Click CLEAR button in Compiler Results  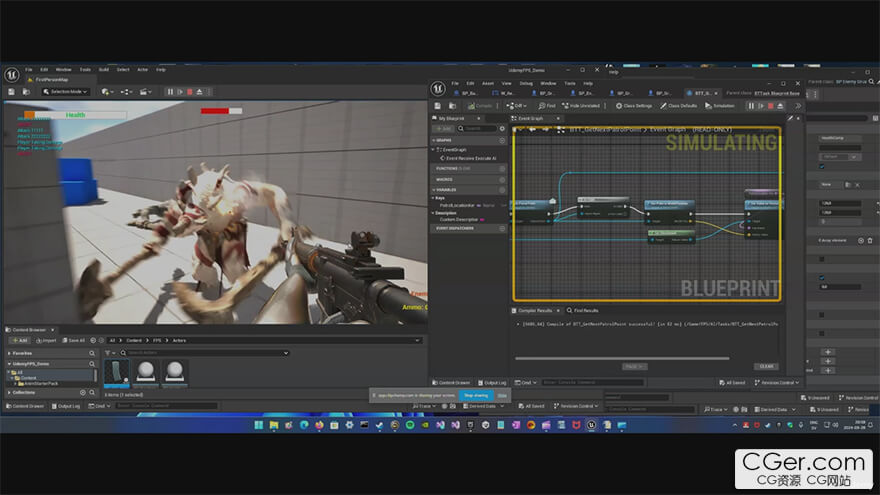tap(766, 366)
